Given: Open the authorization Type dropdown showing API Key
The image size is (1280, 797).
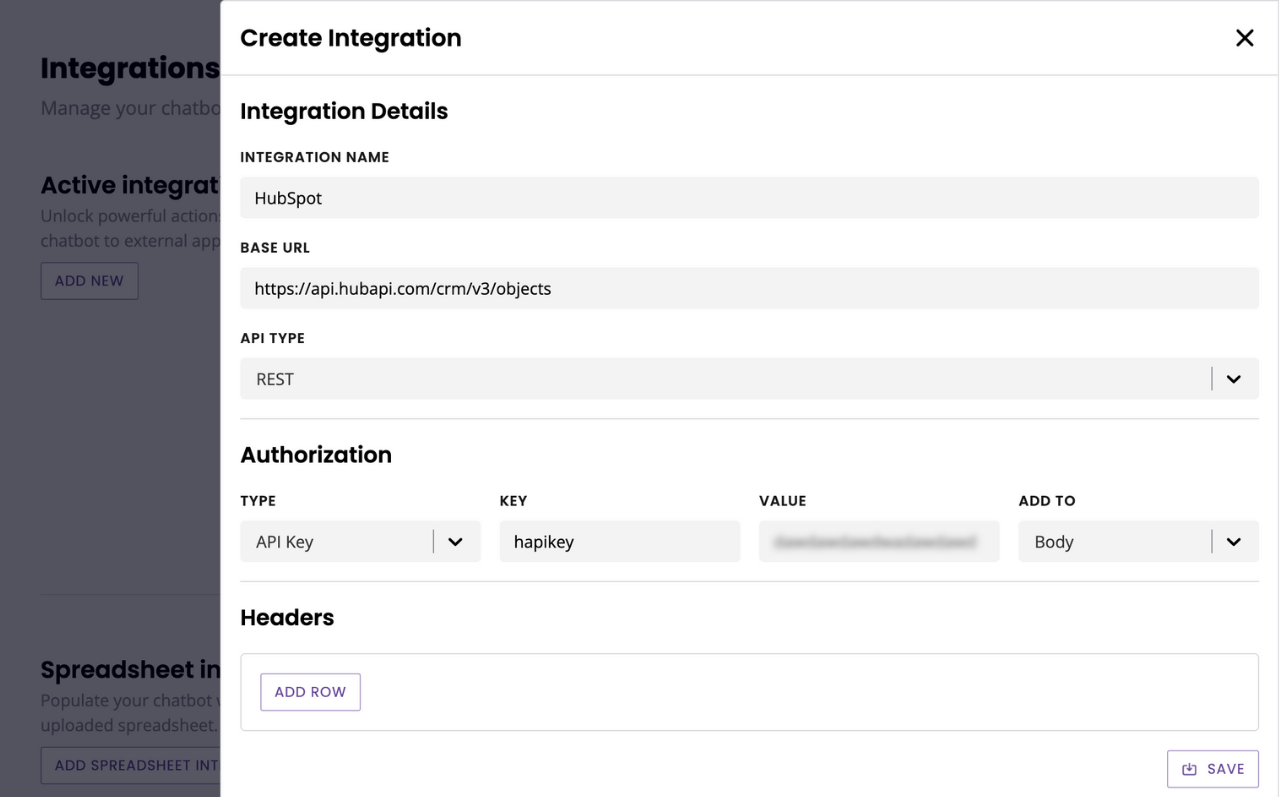Looking at the screenshot, I should pos(360,542).
